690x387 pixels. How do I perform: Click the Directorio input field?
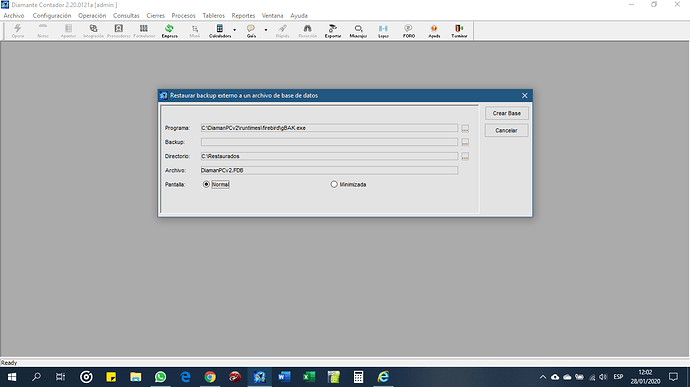pos(329,156)
